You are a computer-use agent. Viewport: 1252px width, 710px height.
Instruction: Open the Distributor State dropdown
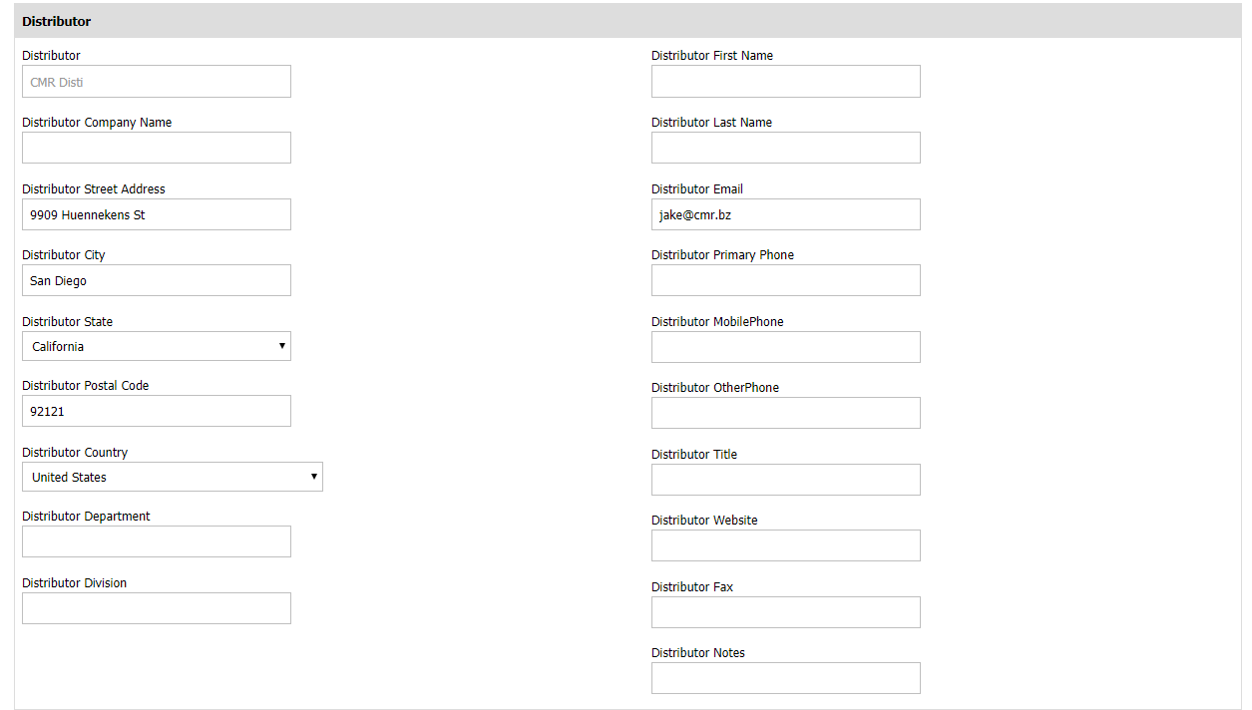coord(156,347)
